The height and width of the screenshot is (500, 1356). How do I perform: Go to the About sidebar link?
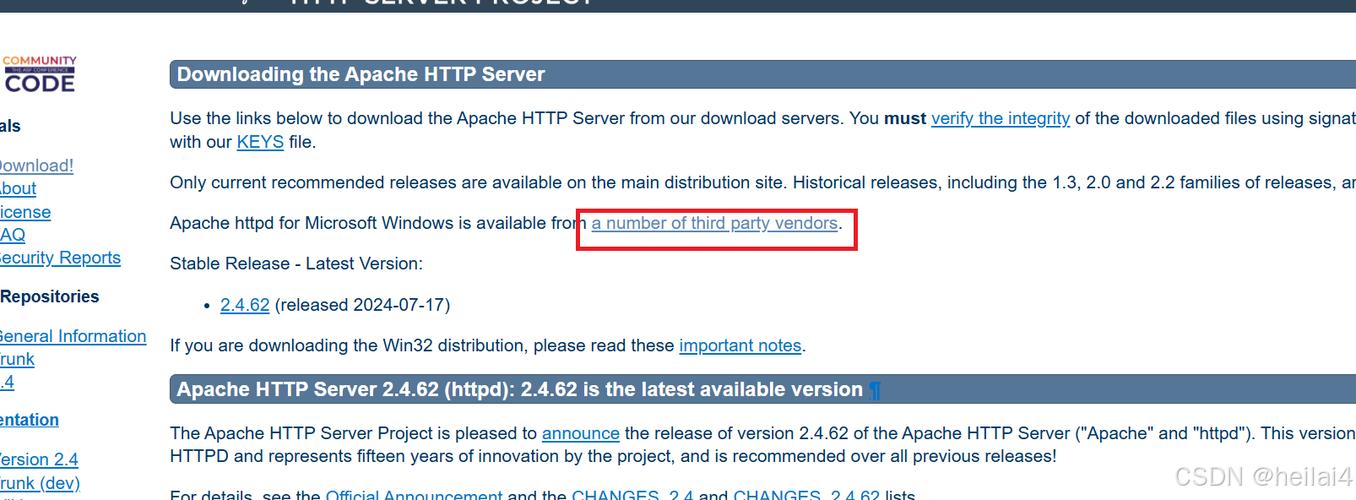pos(18,188)
